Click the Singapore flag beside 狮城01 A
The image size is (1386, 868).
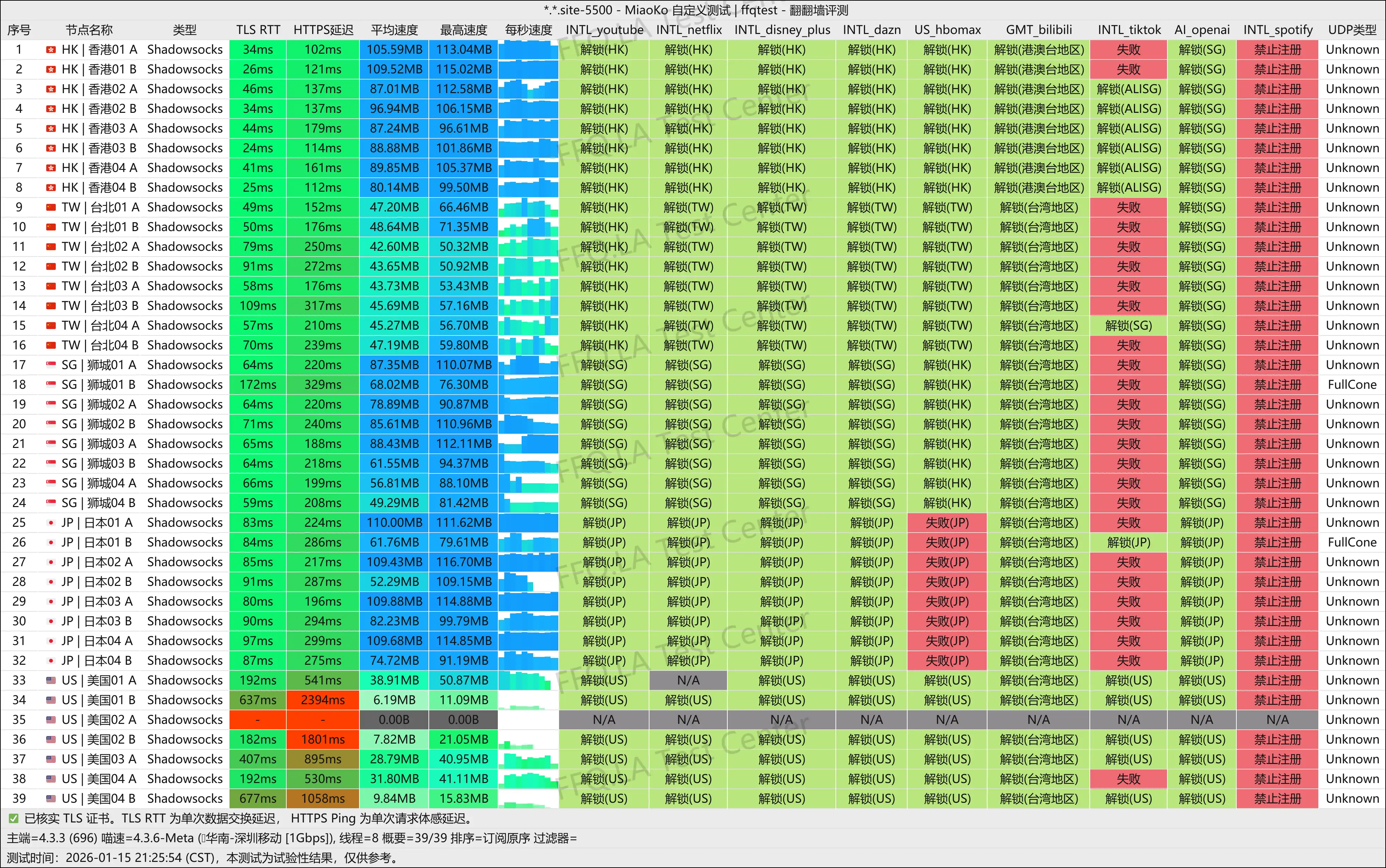pos(51,365)
